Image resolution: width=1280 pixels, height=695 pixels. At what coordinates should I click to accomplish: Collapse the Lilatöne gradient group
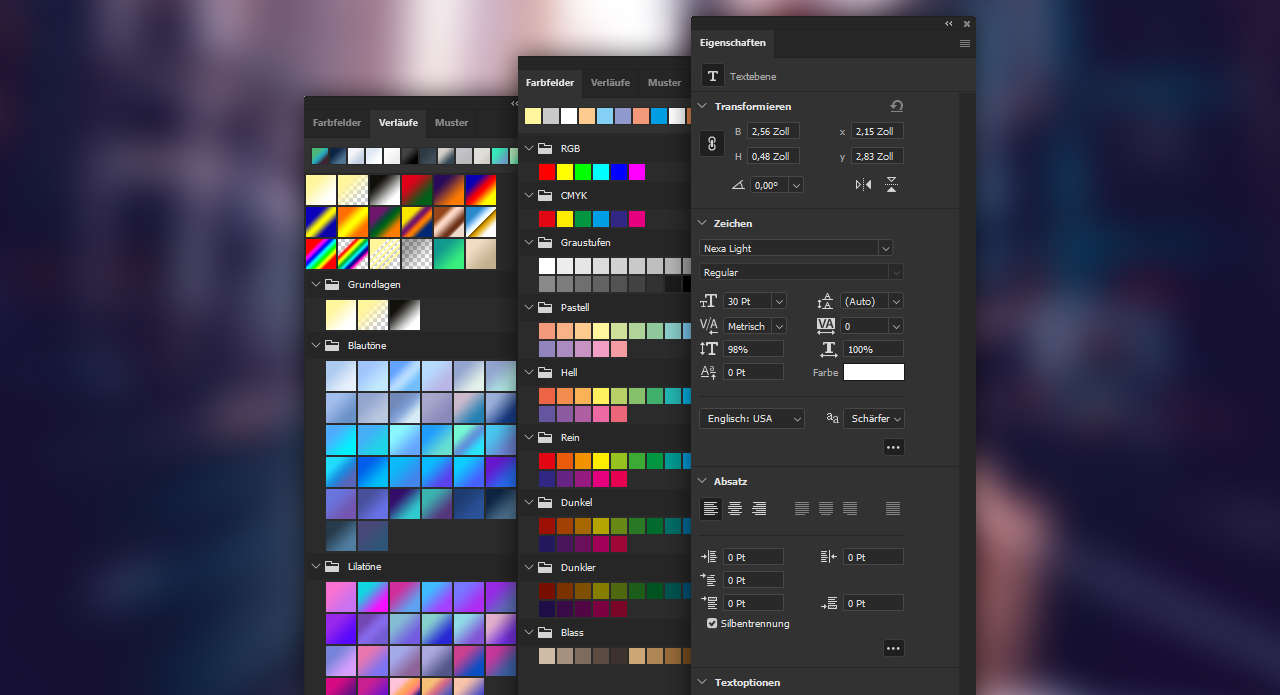pyautogui.click(x=316, y=566)
